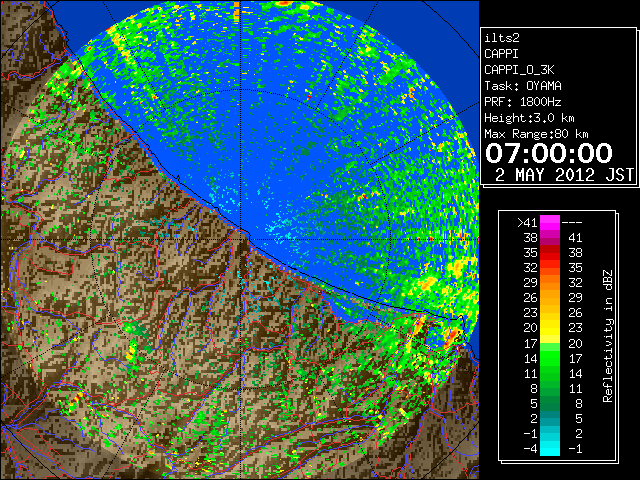640x480 pixels.
Task: Click the 'Max Range:80 km' text
Action: 536,134
